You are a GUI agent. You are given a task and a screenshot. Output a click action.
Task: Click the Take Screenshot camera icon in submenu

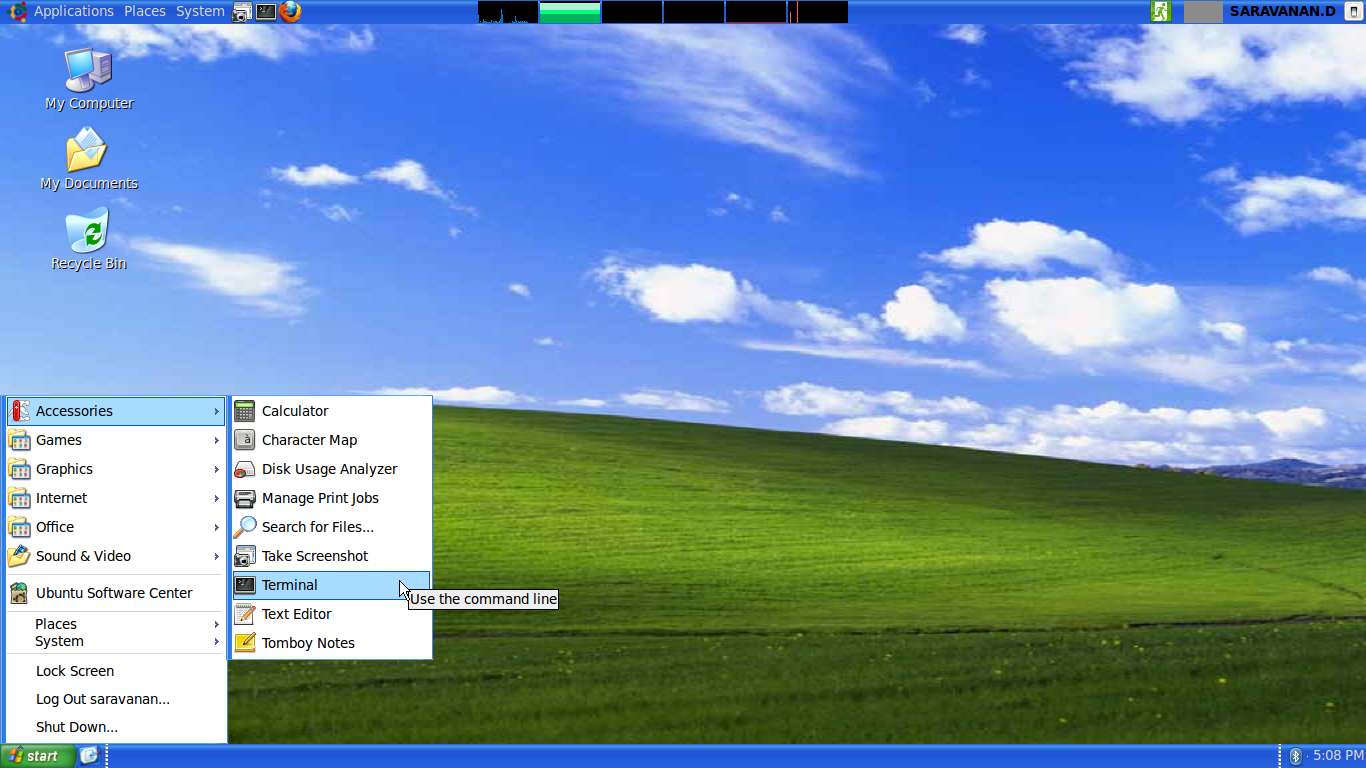pyautogui.click(x=245, y=556)
